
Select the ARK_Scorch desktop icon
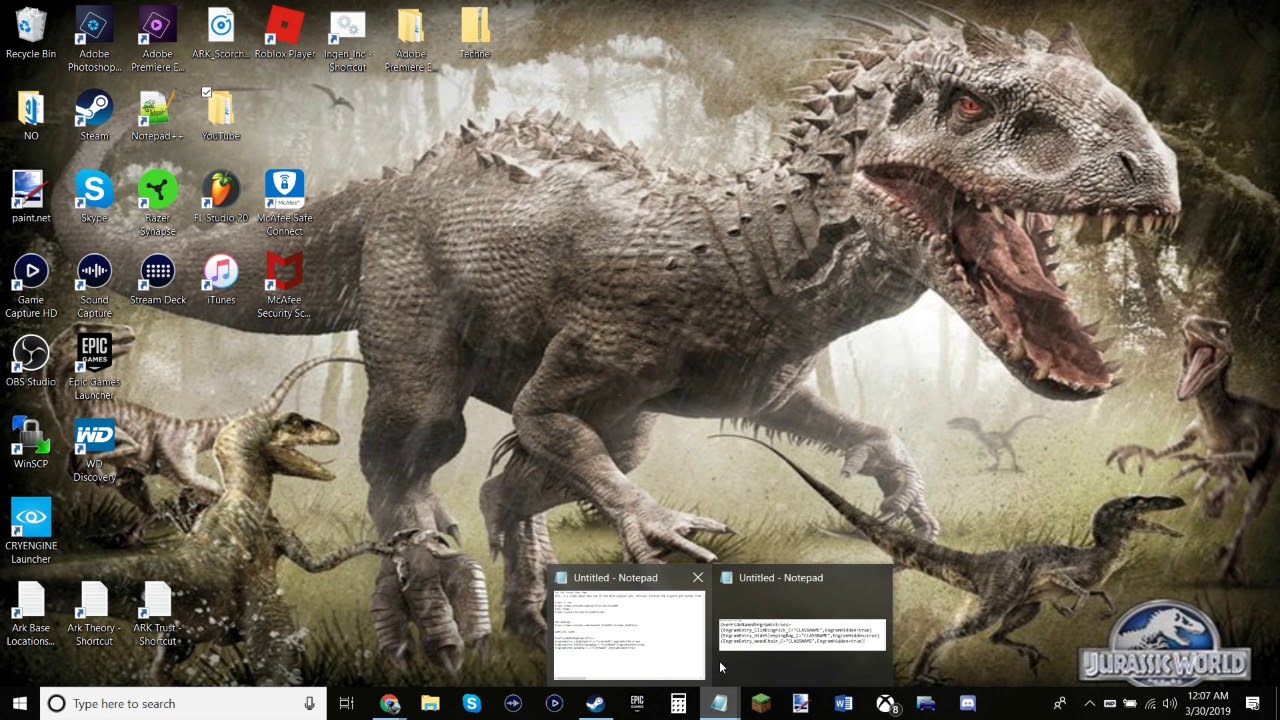click(221, 33)
